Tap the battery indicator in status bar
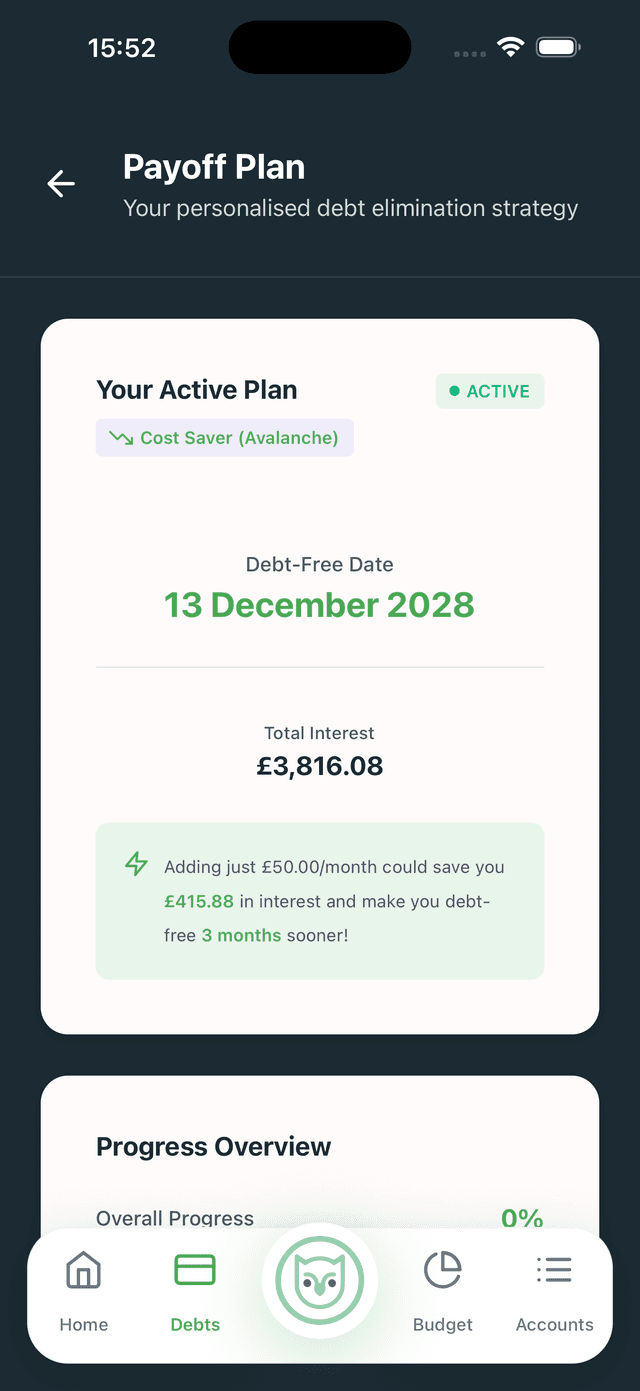The image size is (640, 1391). [x=558, y=47]
